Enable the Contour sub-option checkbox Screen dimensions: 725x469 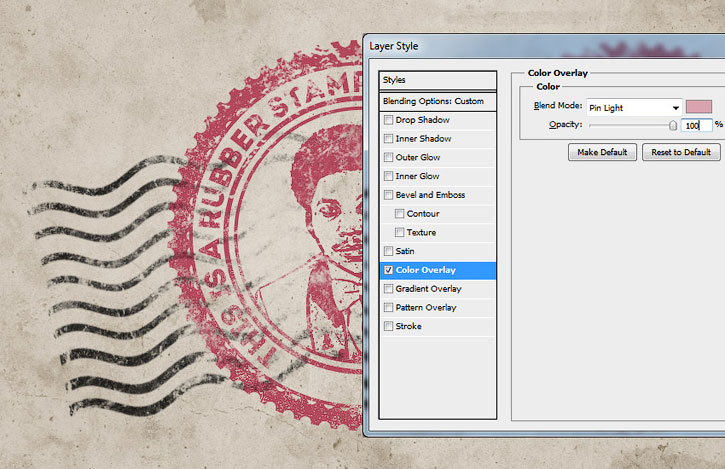[399, 214]
